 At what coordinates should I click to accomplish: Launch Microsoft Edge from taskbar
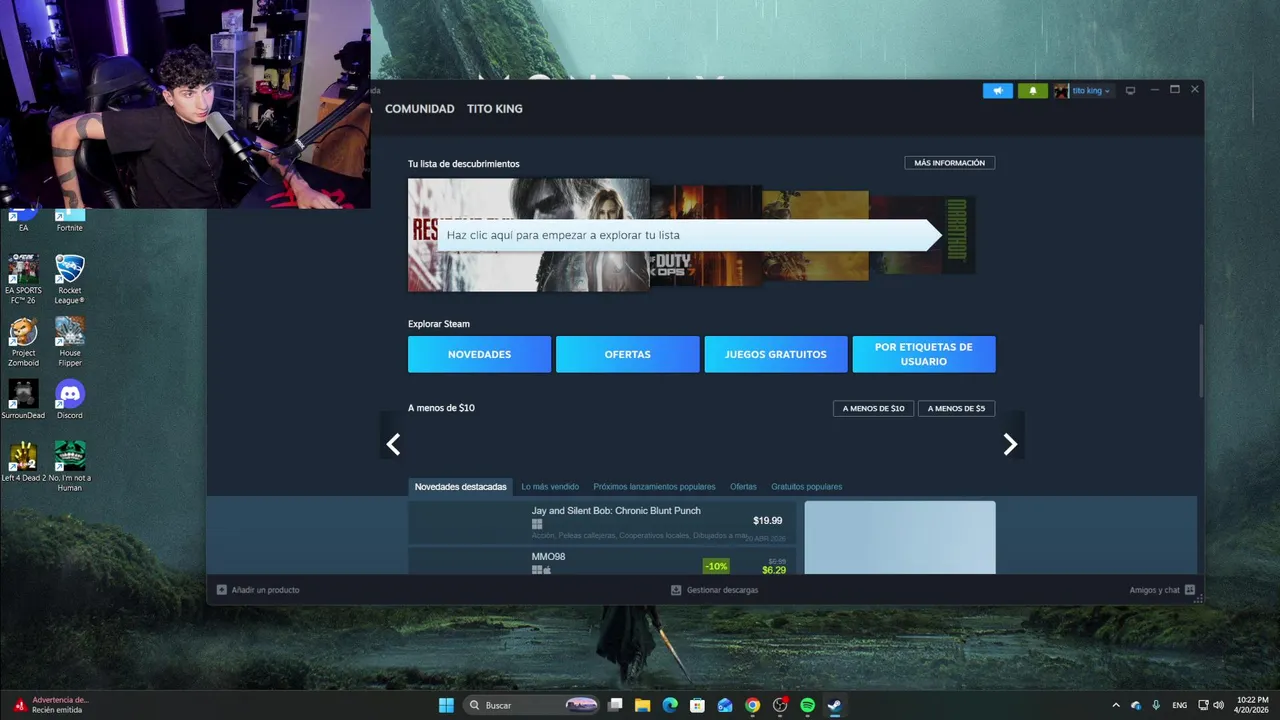tap(670, 705)
